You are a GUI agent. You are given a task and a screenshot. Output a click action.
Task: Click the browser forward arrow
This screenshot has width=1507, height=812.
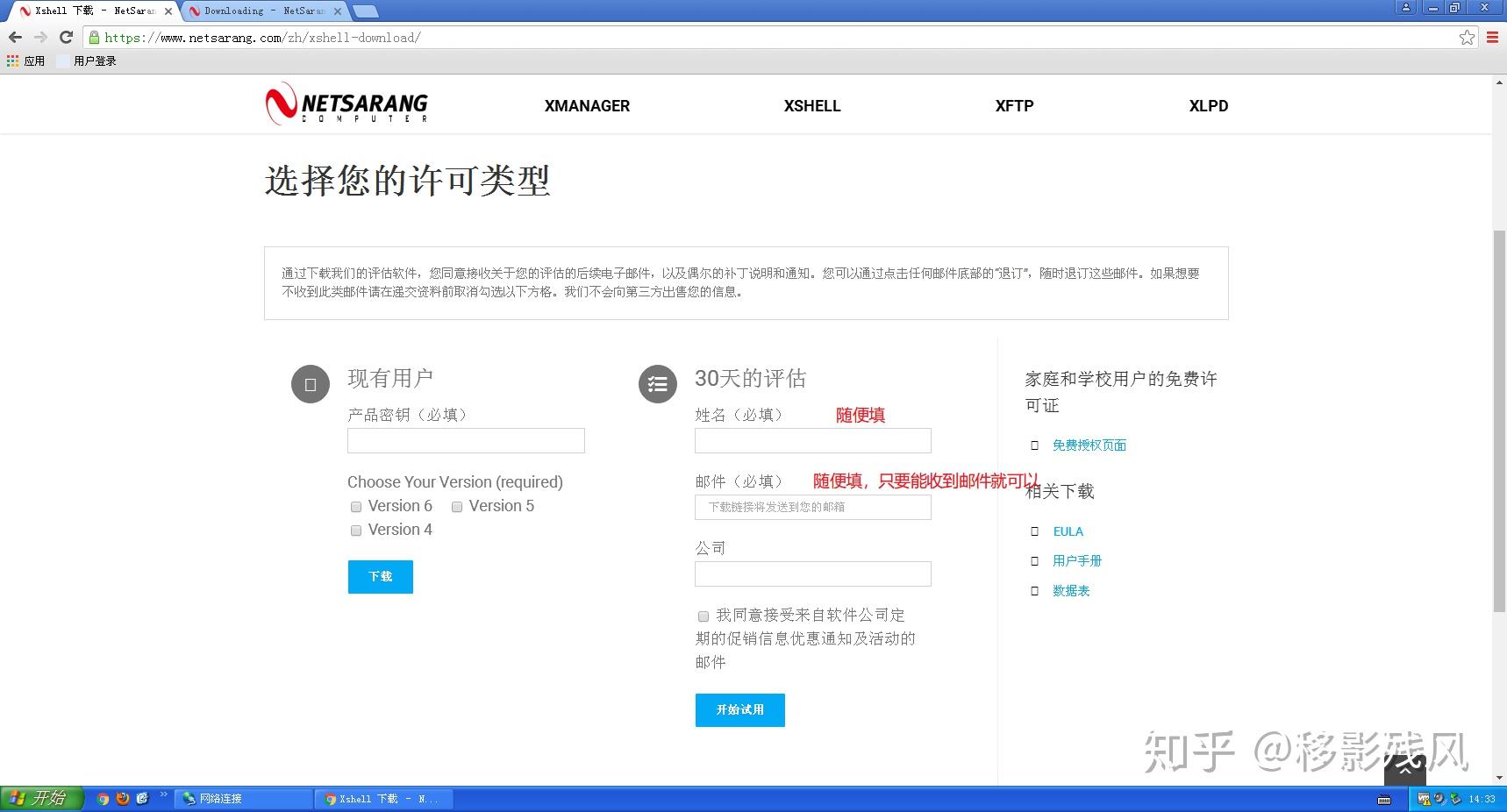click(x=40, y=38)
